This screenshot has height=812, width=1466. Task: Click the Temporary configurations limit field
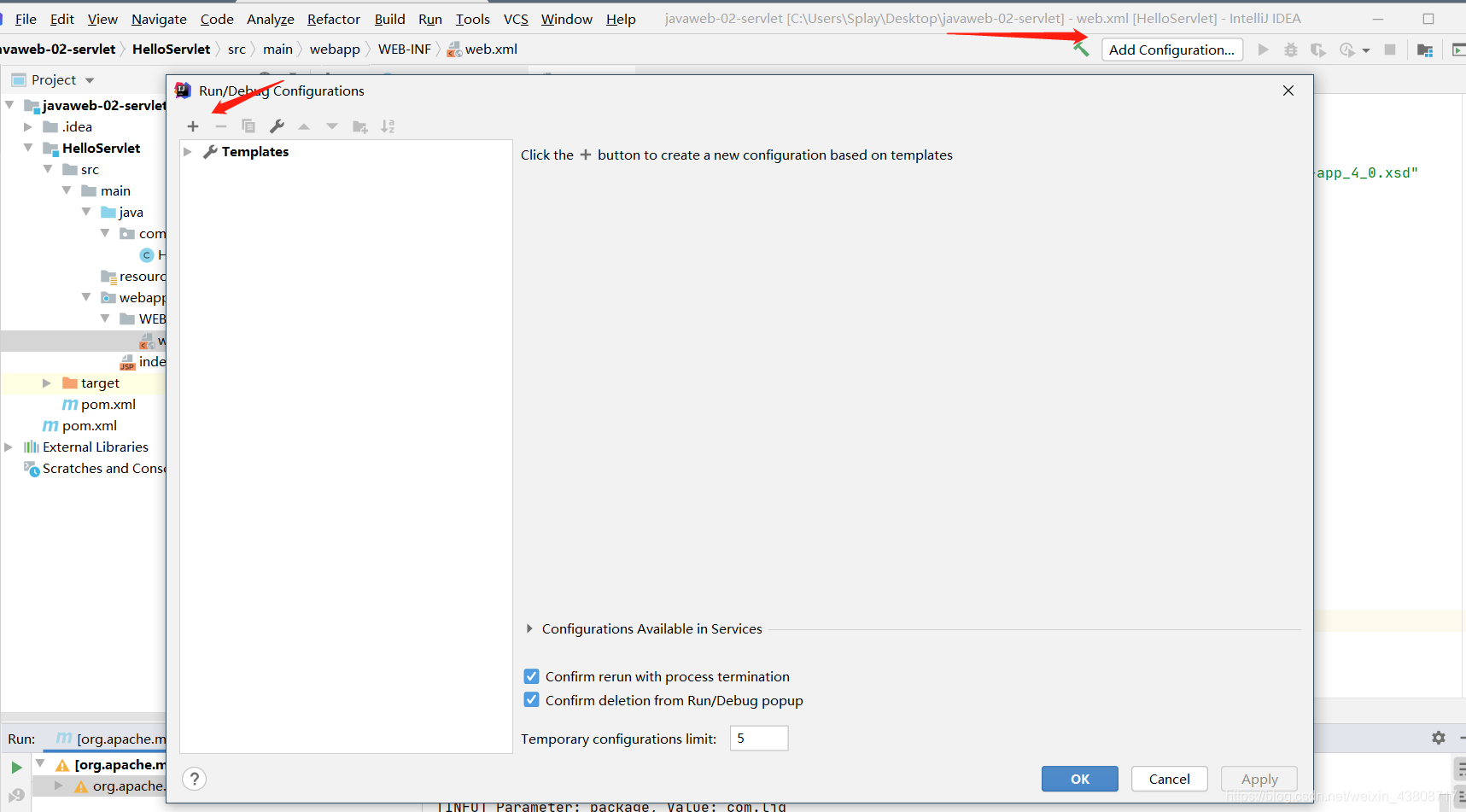click(759, 738)
